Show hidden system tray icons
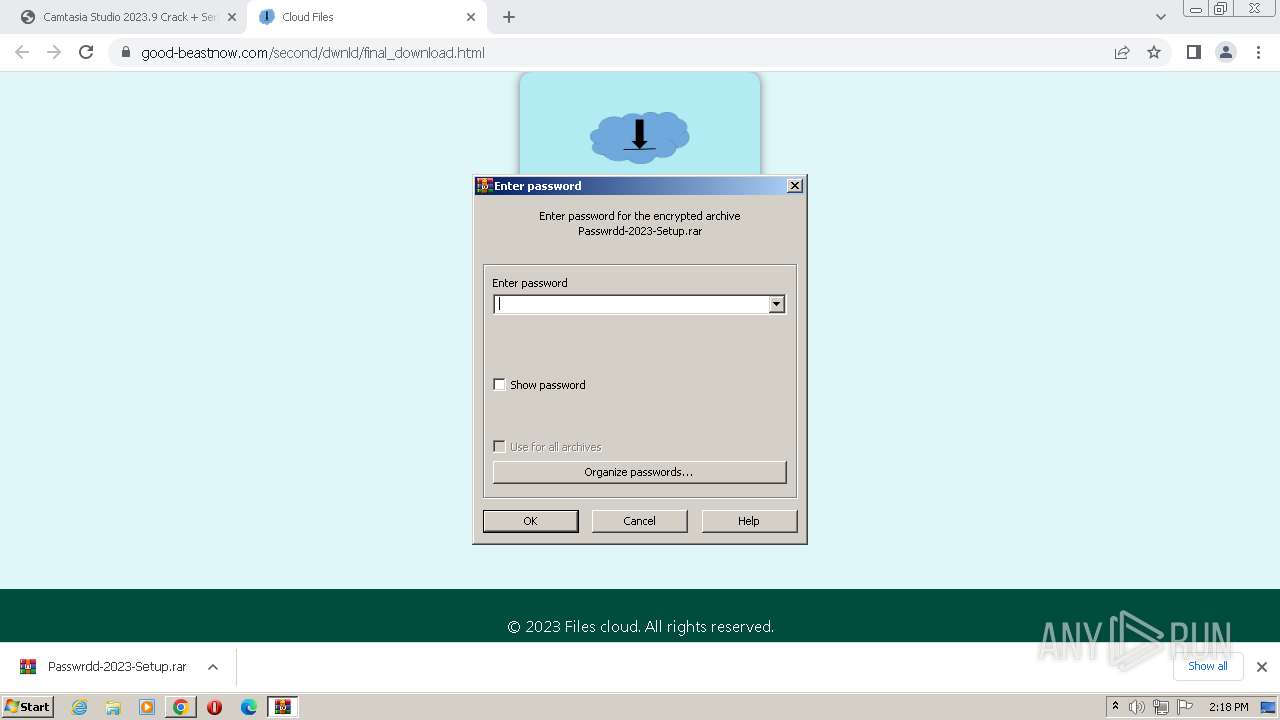The image size is (1280, 720). [x=1115, y=707]
